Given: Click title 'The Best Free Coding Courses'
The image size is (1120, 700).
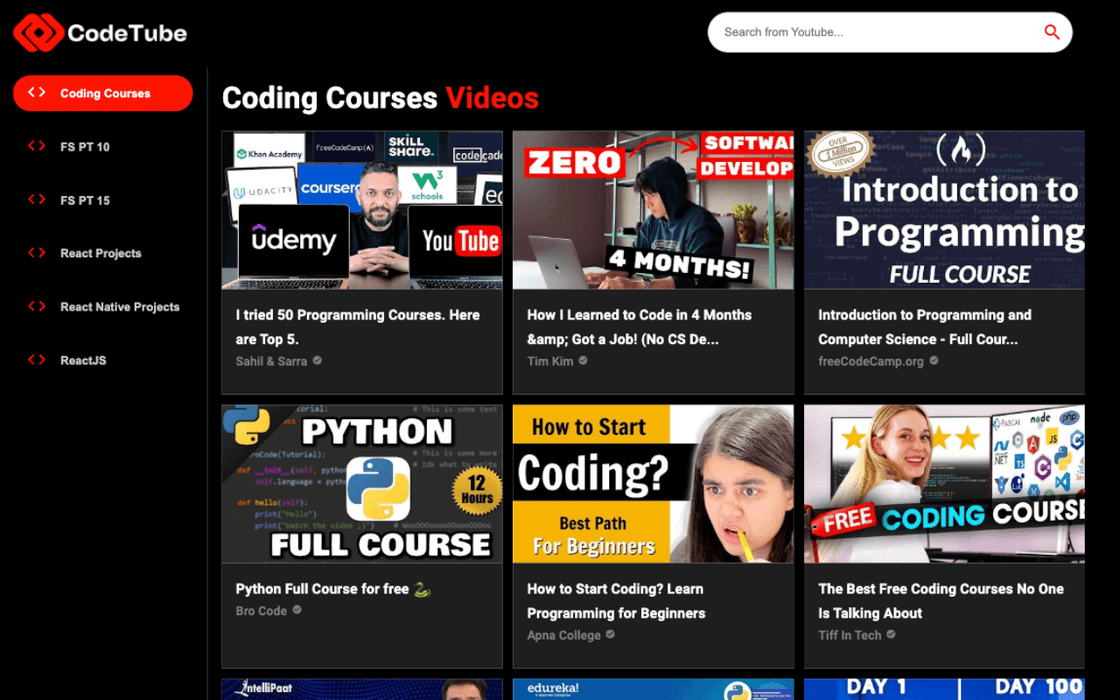Looking at the screenshot, I should (x=941, y=601).
